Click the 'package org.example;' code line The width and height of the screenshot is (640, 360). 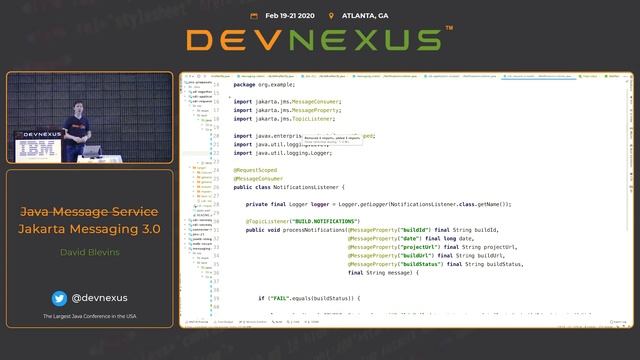pyautogui.click(x=264, y=84)
